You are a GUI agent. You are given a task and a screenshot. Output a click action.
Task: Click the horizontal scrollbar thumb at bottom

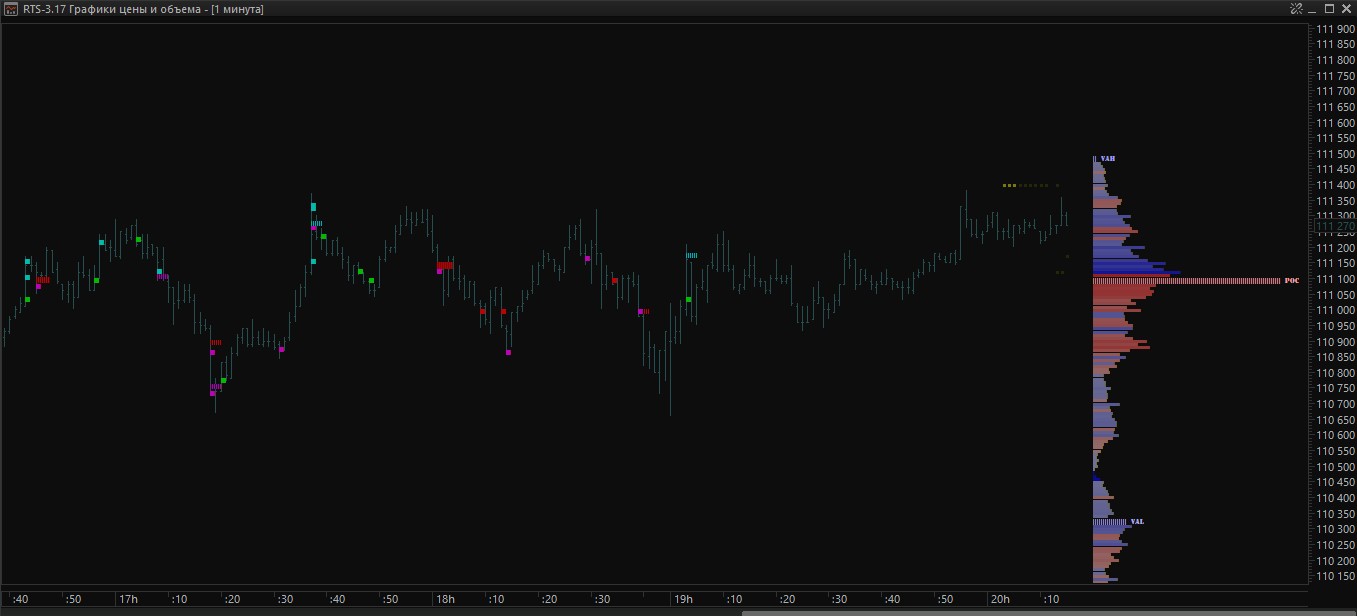pos(1050,611)
